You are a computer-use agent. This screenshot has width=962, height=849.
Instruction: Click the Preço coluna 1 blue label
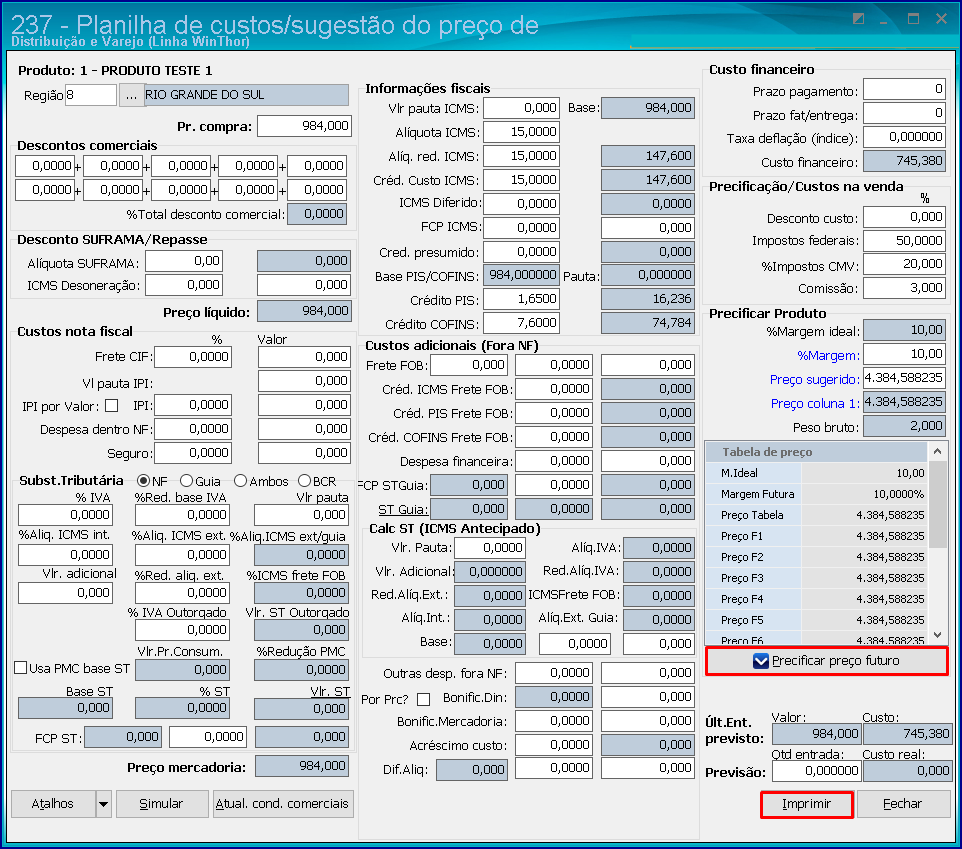[815, 404]
